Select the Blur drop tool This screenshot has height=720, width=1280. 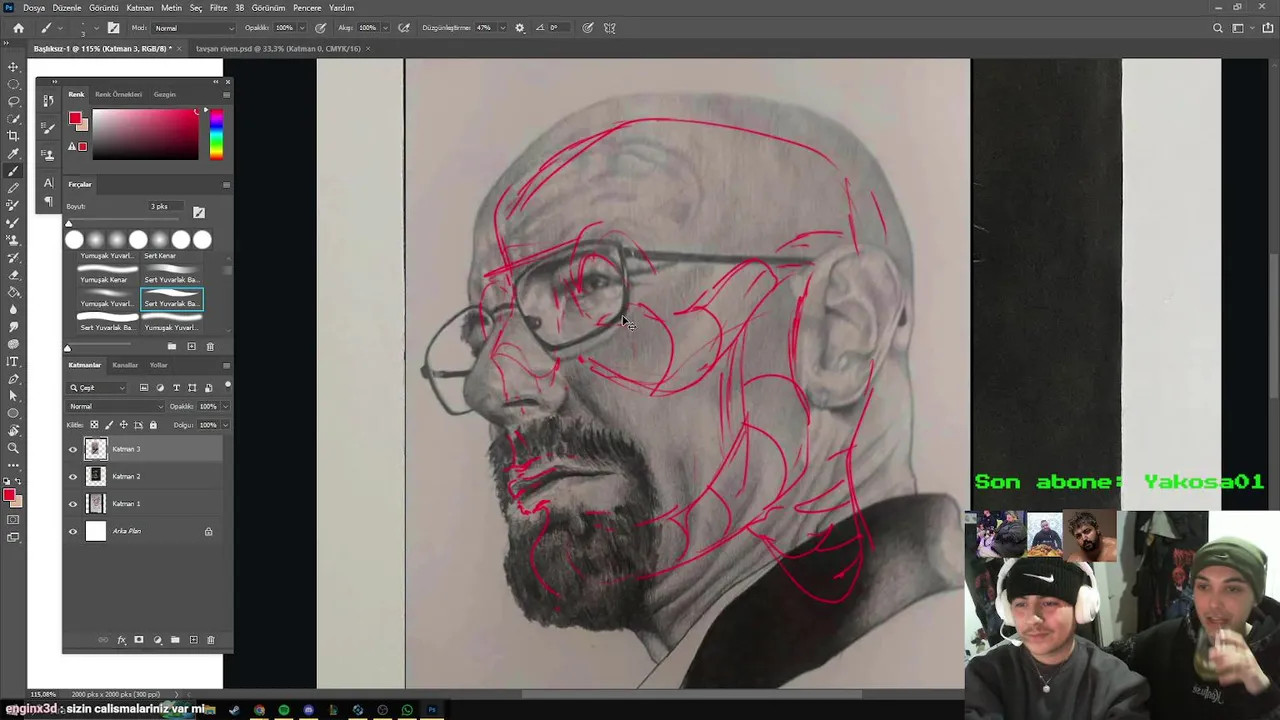13,309
